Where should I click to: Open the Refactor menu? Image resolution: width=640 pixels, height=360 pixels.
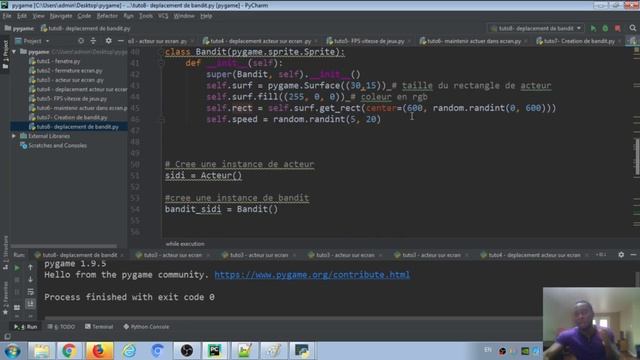point(107,16)
